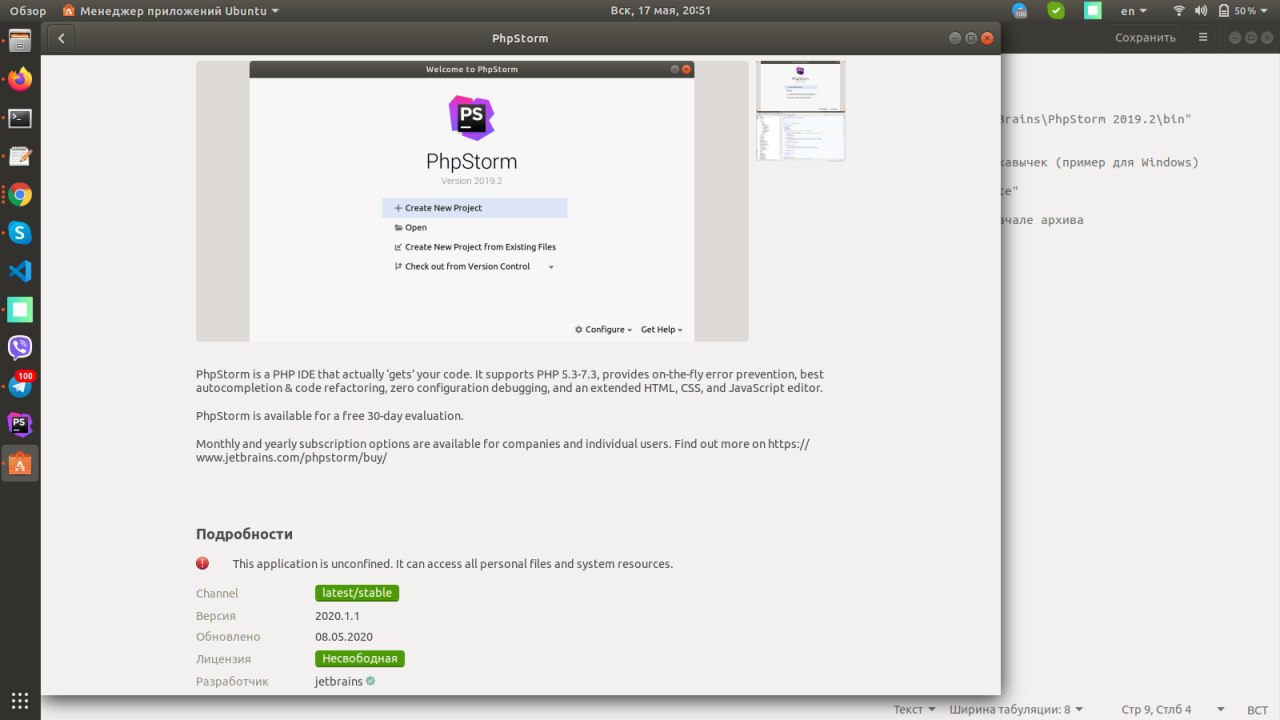The width and height of the screenshot is (1280, 720).
Task: Click the latest/stable channel badge
Action: pyautogui.click(x=357, y=593)
